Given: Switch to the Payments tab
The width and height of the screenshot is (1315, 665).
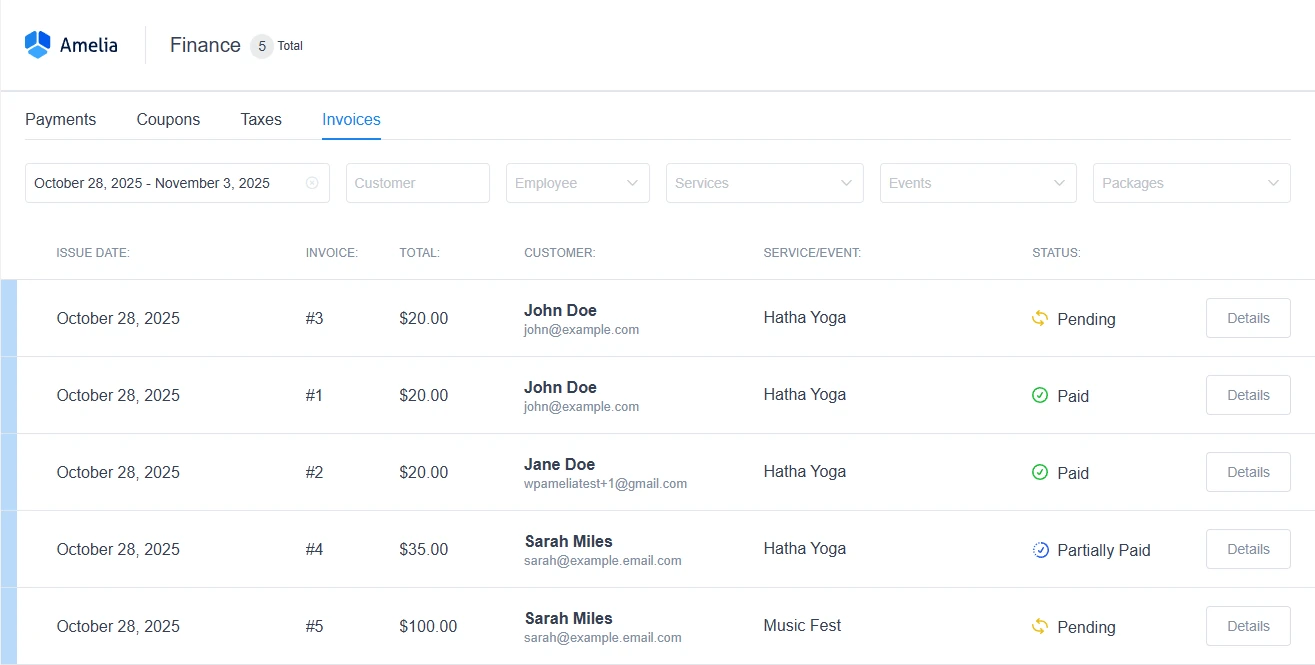Looking at the screenshot, I should (x=60, y=119).
